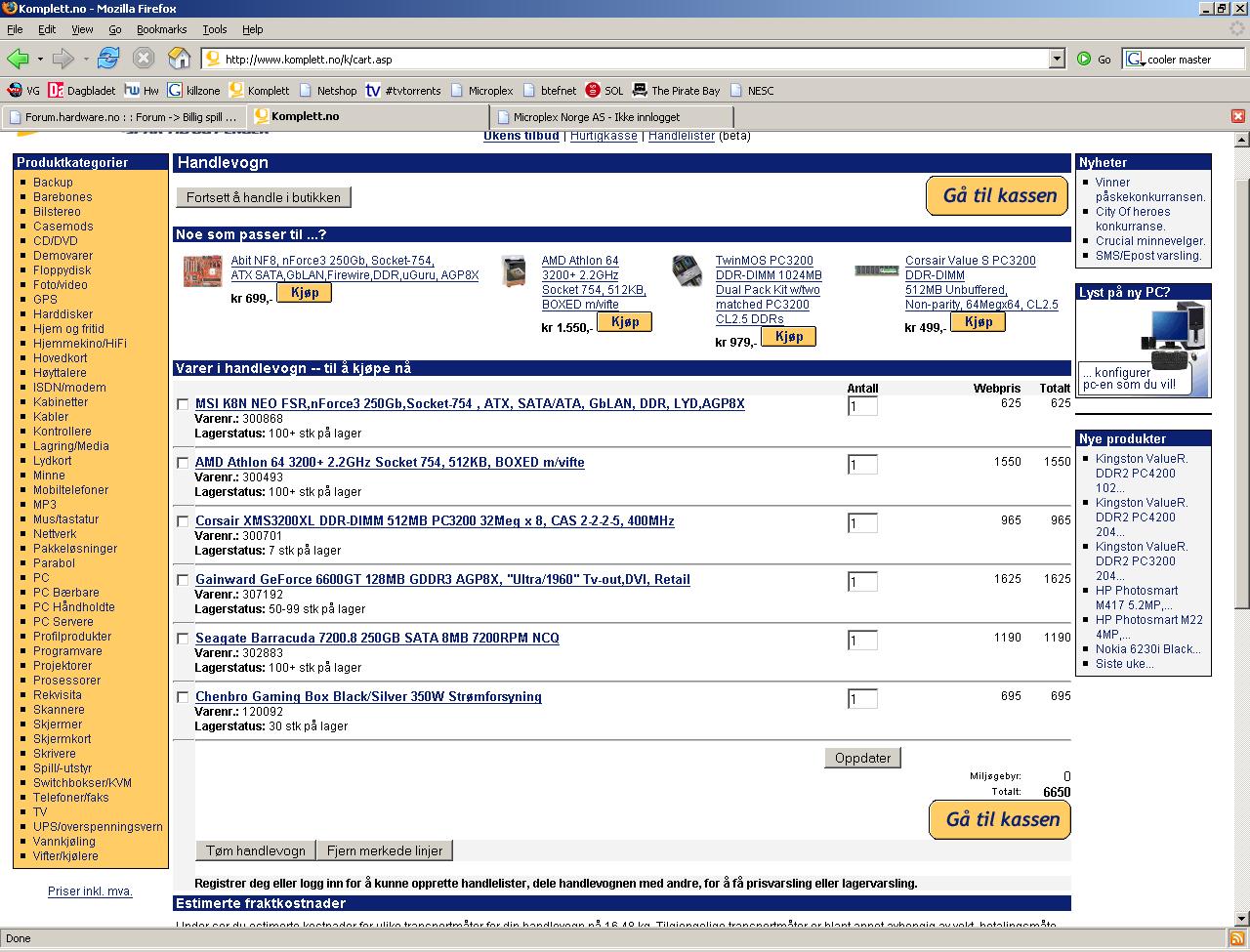Open the VG bookmark icon

tap(14, 91)
